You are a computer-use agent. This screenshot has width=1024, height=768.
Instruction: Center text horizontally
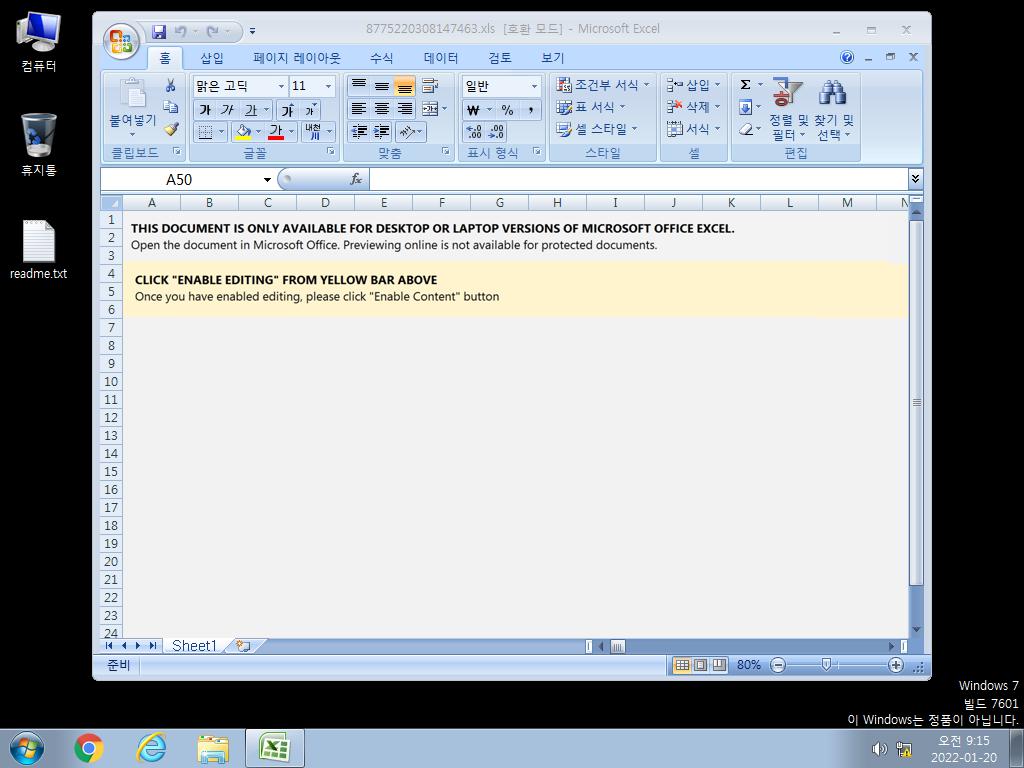point(382,108)
